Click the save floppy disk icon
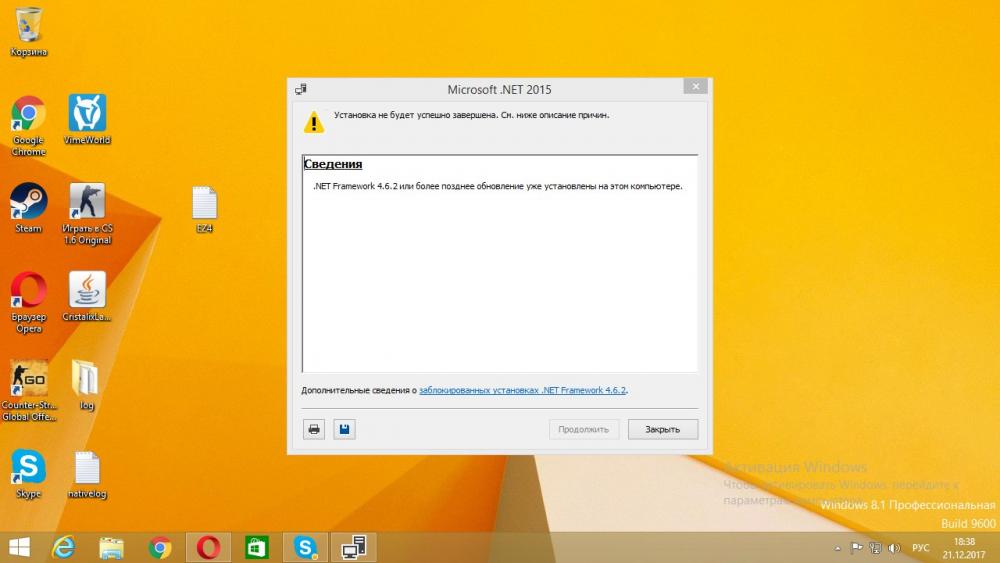This screenshot has height=563, width=1000. tap(344, 429)
